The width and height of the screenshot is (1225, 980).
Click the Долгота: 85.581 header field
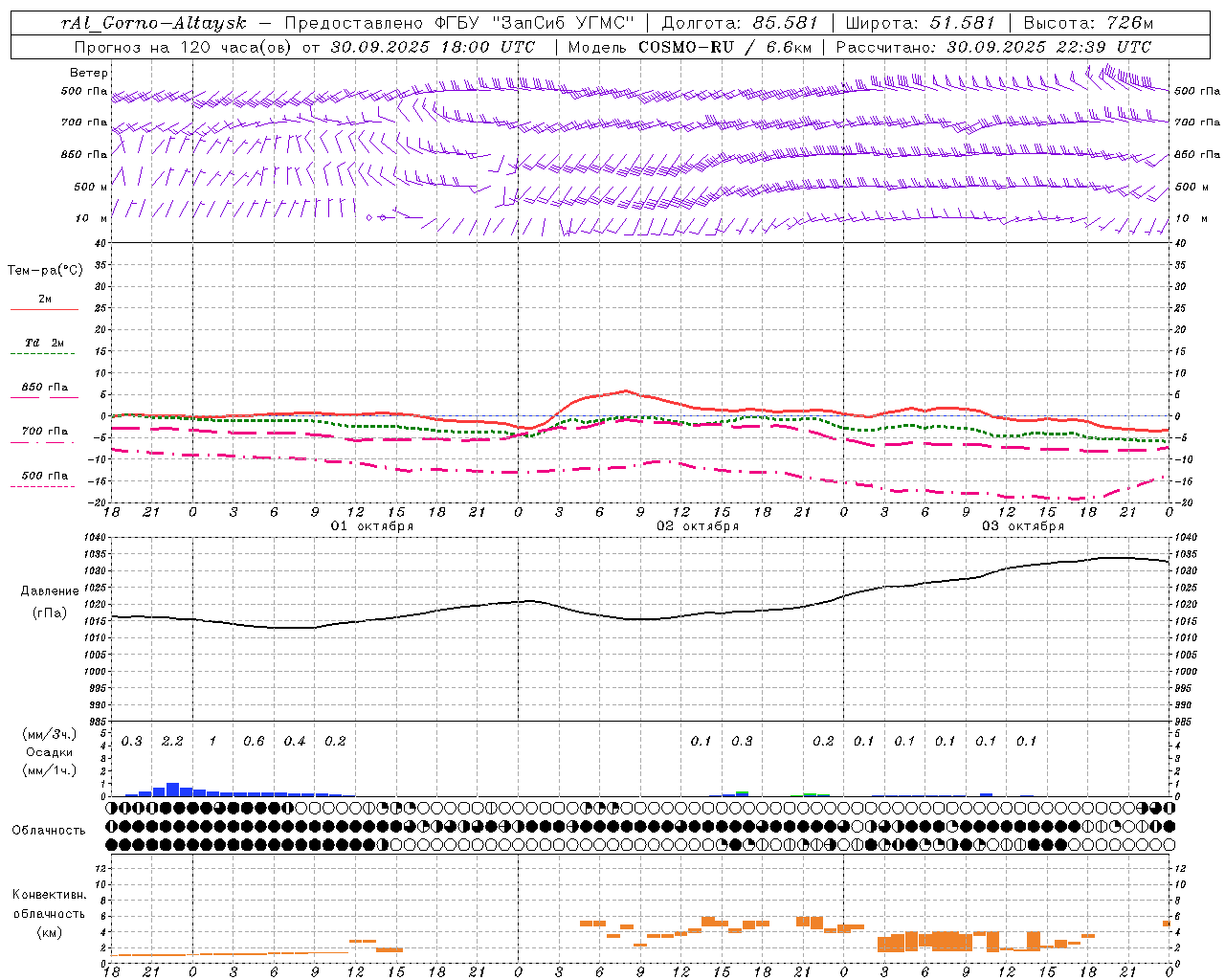[x=741, y=22]
